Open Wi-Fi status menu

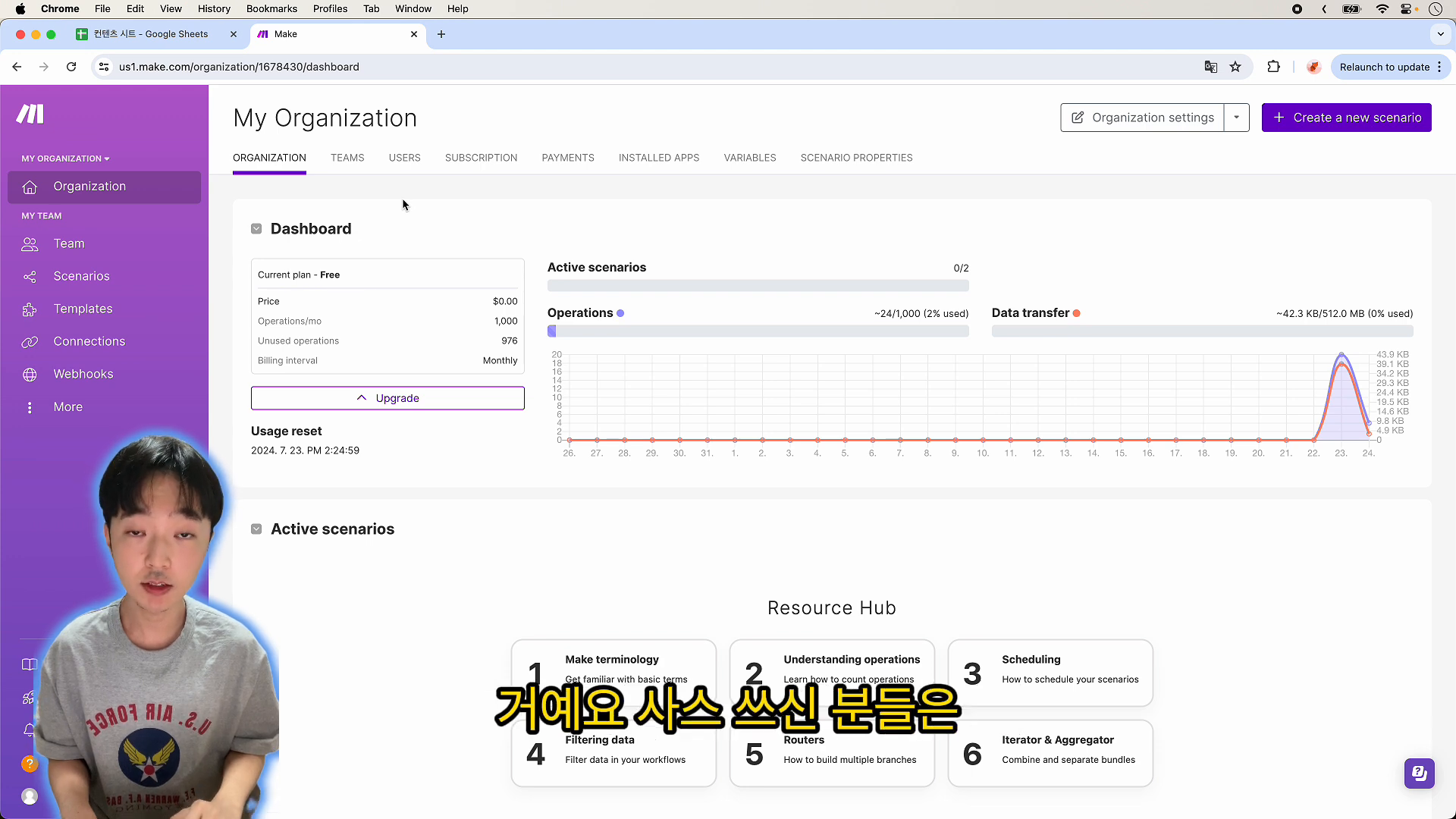tap(1382, 8)
